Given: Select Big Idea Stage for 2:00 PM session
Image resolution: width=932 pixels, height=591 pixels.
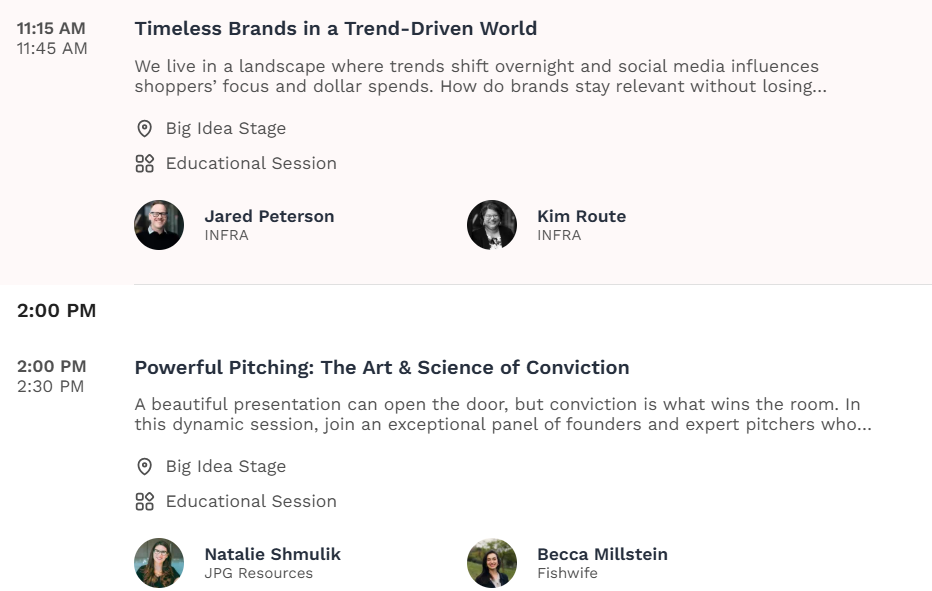Looking at the screenshot, I should tap(226, 467).
